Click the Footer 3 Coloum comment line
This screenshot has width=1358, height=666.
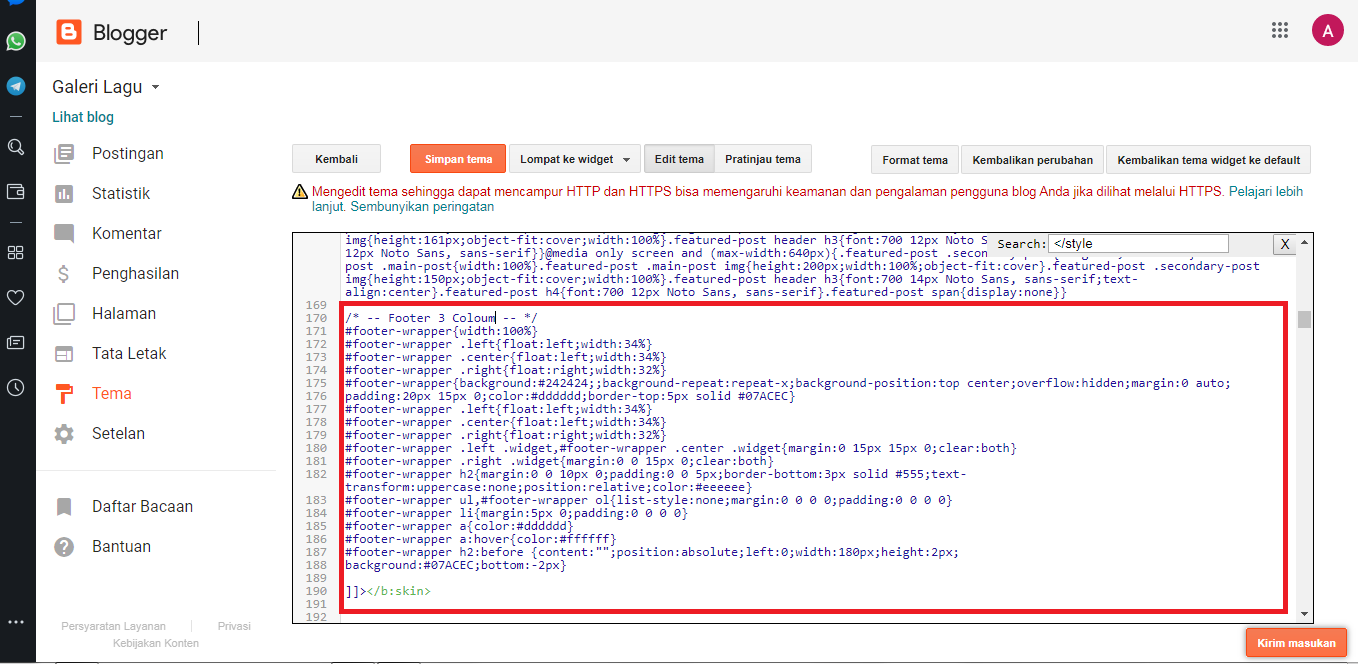tap(441, 318)
